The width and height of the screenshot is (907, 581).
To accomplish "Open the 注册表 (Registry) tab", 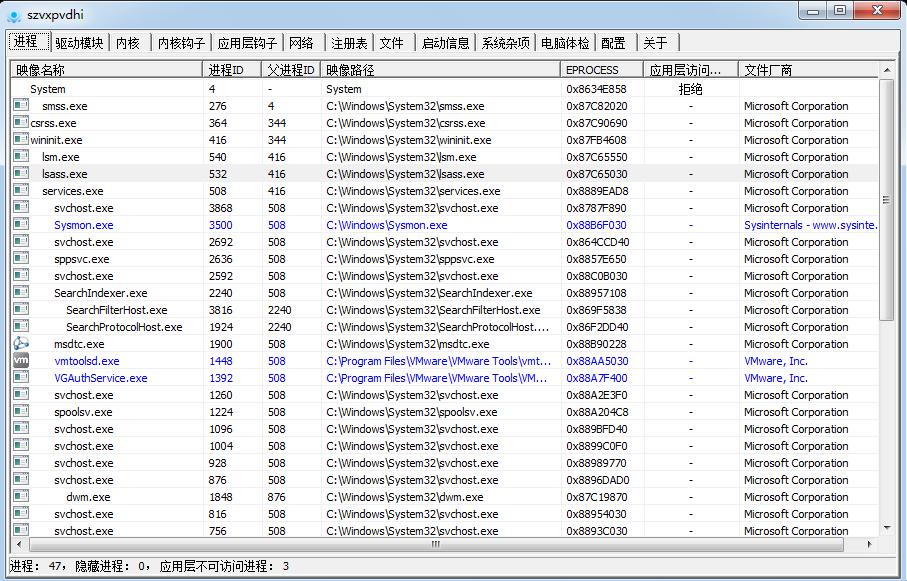I will click(x=349, y=43).
